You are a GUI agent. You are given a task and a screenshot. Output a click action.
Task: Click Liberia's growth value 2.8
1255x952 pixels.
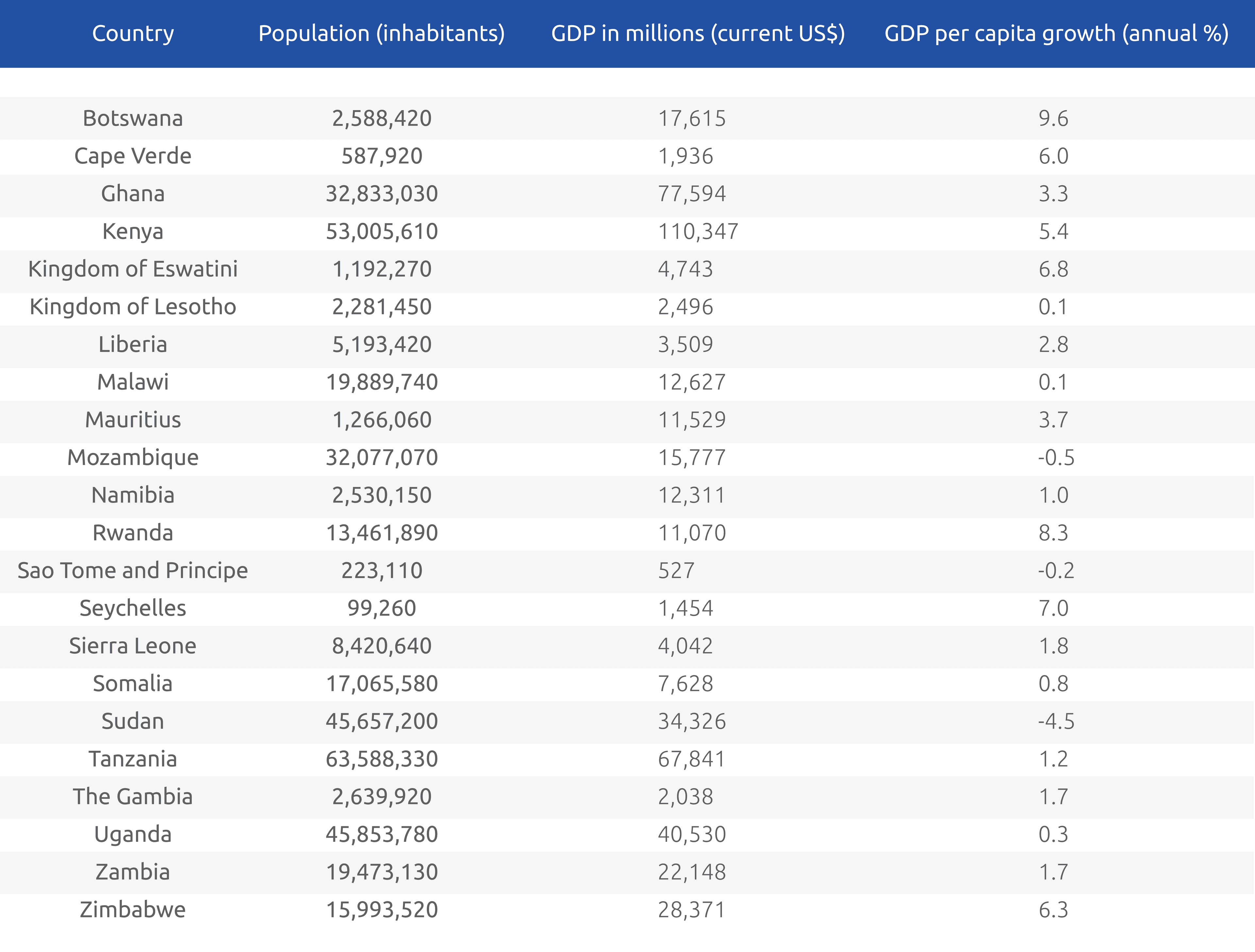click(x=1053, y=344)
